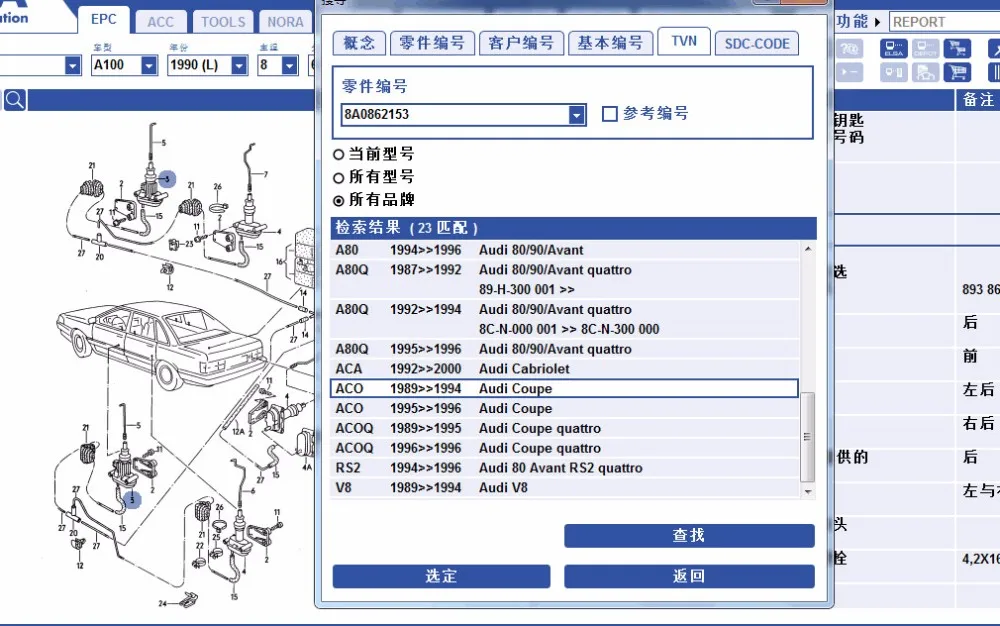
Task: Click the 查找 search button
Action: (689, 535)
